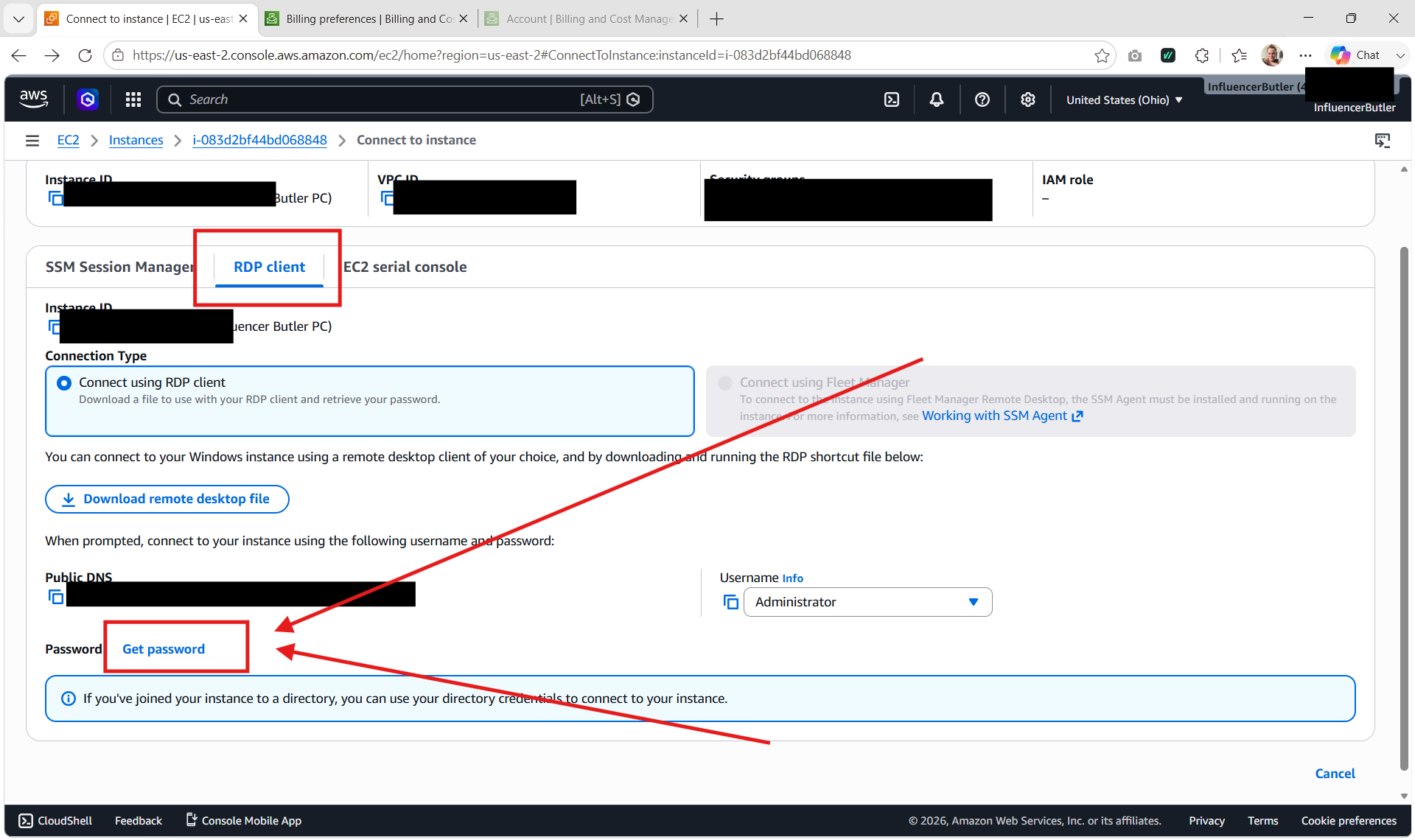This screenshot has width=1415, height=840.
Task: Open the console settings gear
Action: [x=1028, y=99]
